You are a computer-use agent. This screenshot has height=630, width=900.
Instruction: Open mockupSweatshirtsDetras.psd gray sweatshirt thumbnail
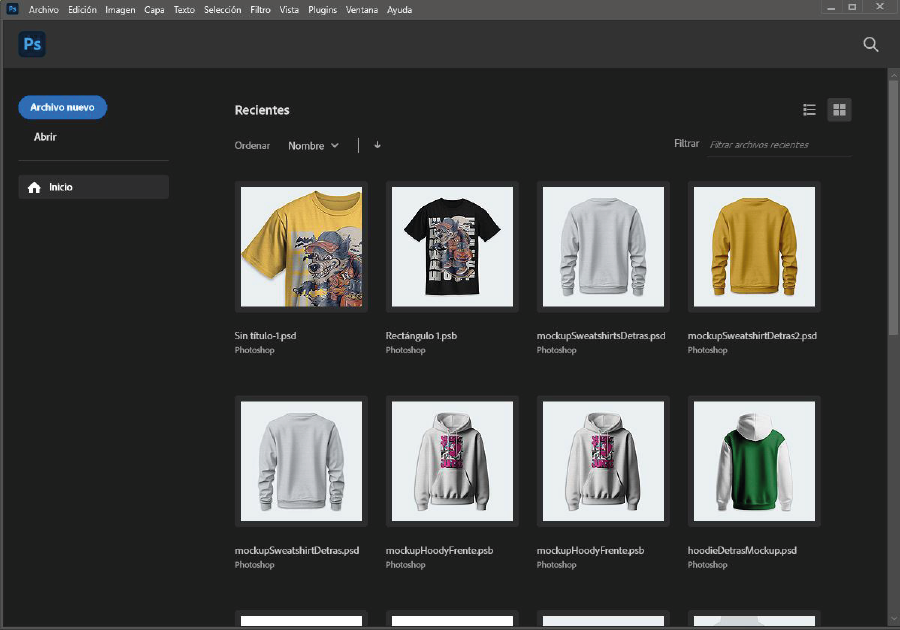[603, 247]
